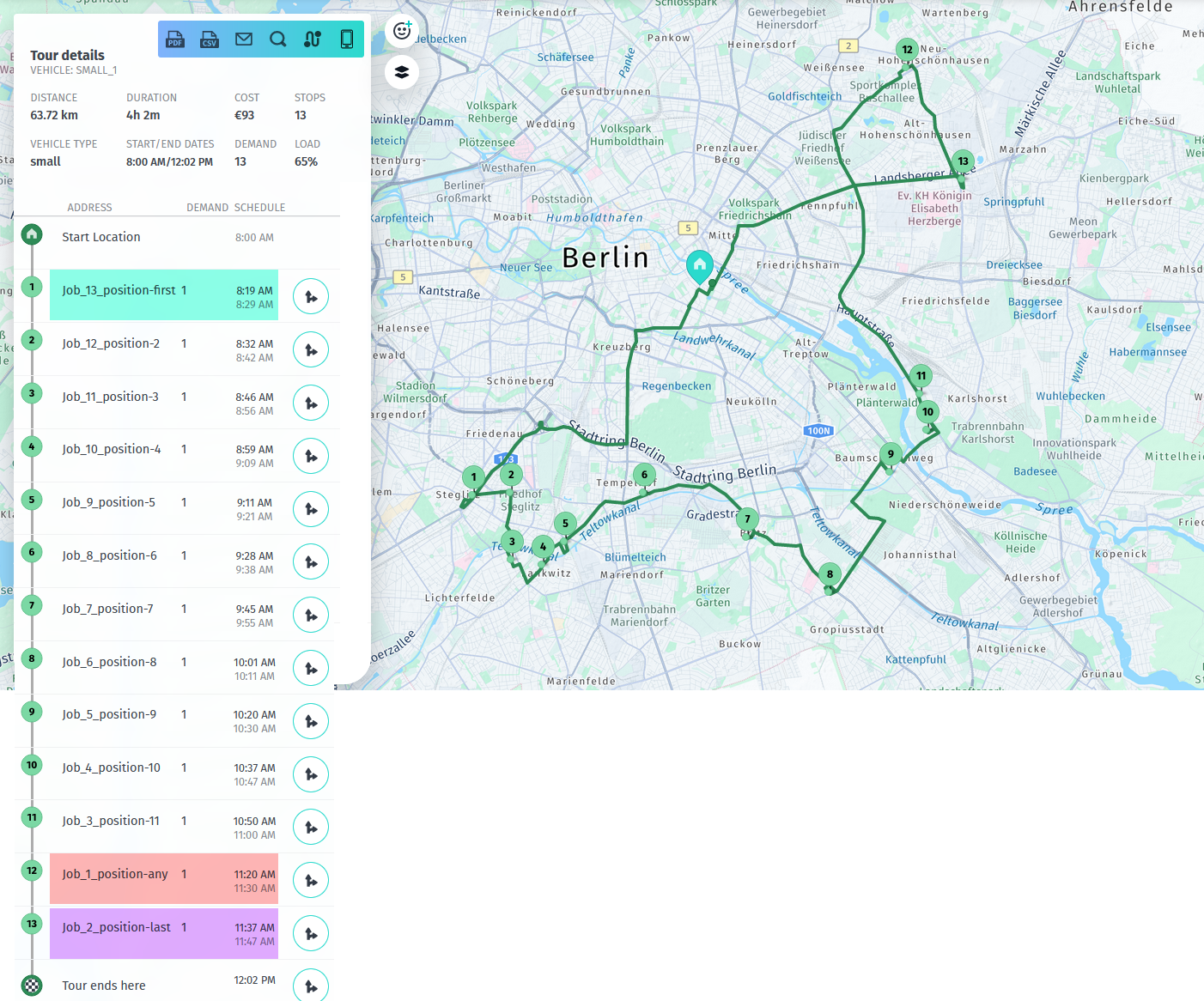
Task: Click the add-smiley icon on the map
Action: [401, 31]
